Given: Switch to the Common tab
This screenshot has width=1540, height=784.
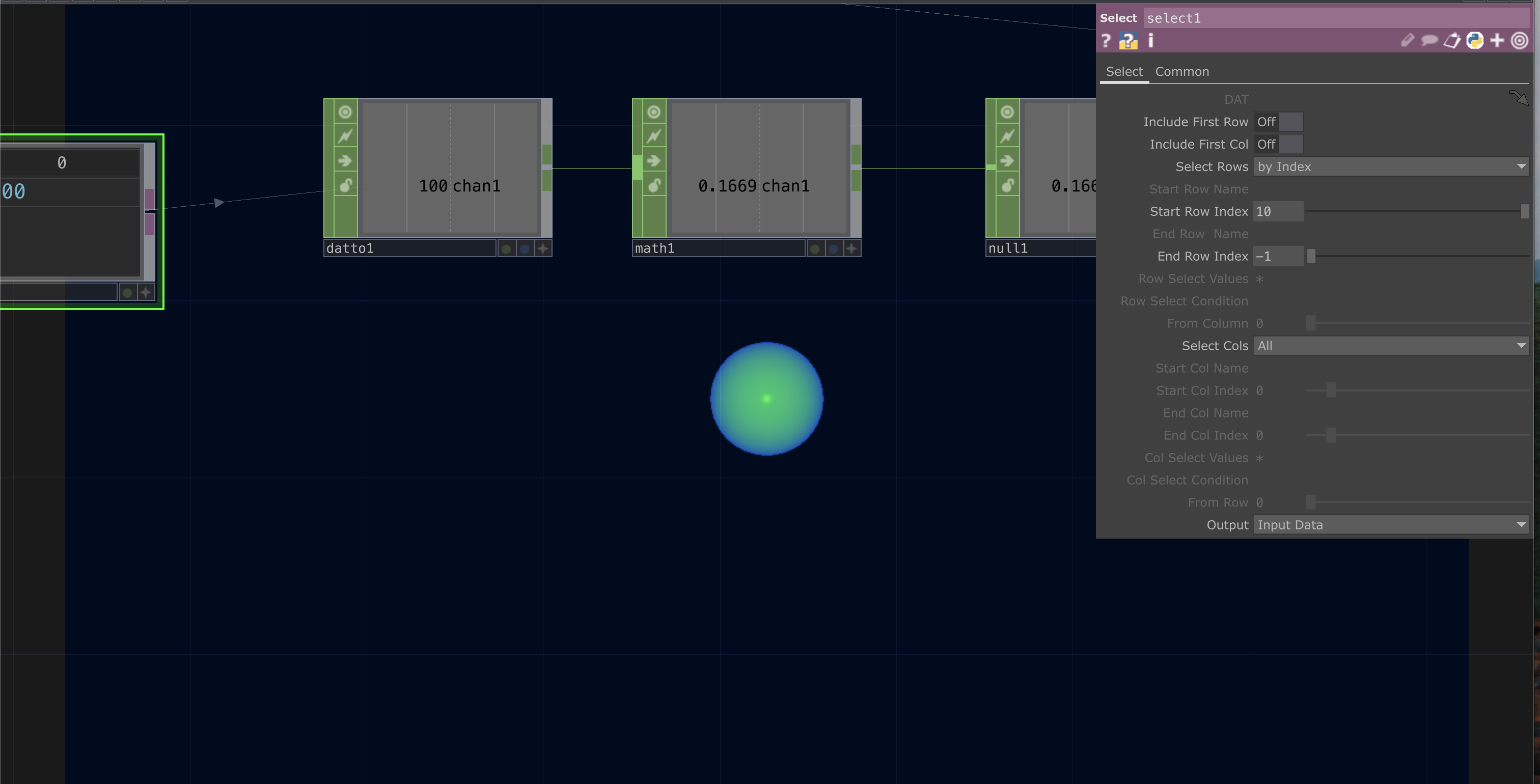Looking at the screenshot, I should [x=1182, y=71].
